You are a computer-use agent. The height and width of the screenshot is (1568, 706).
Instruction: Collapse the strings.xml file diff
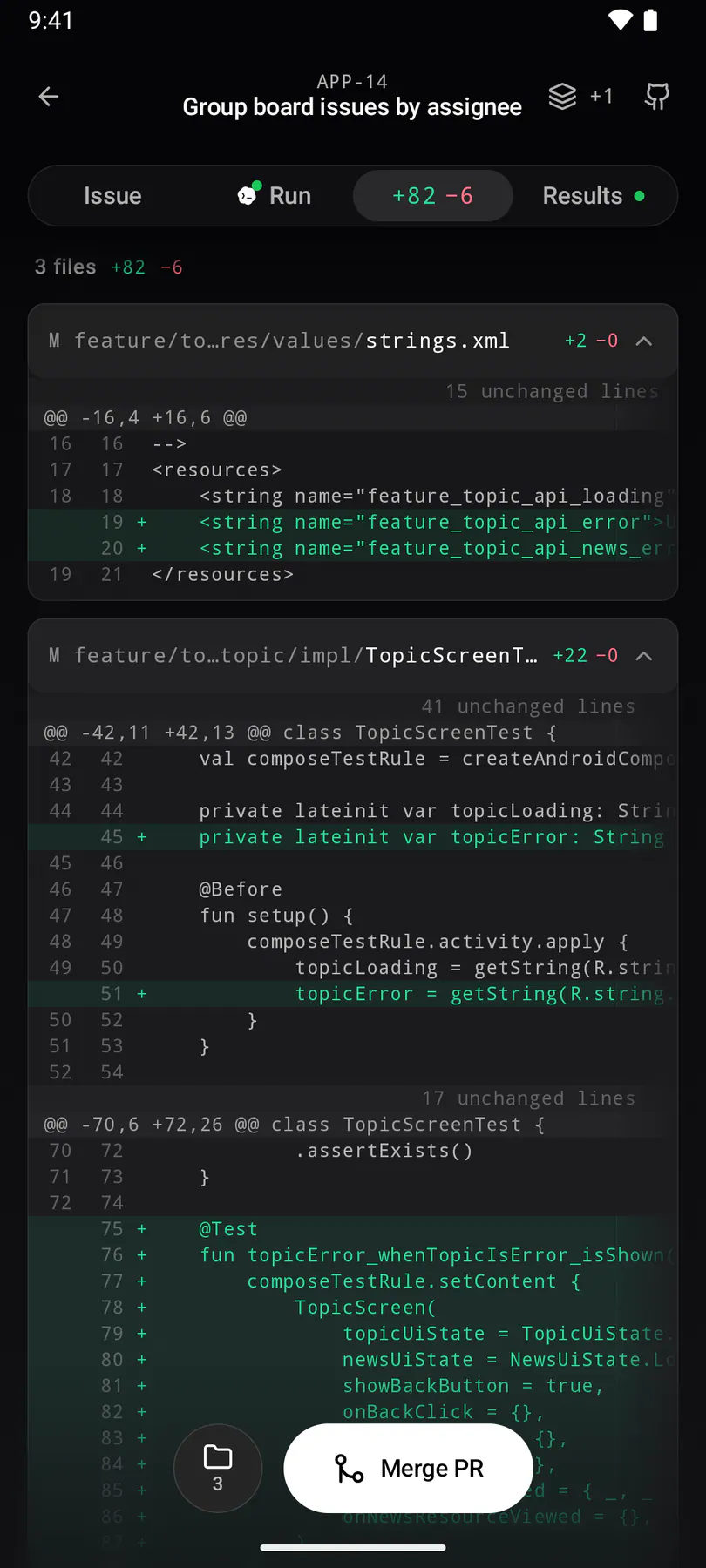[x=644, y=341]
